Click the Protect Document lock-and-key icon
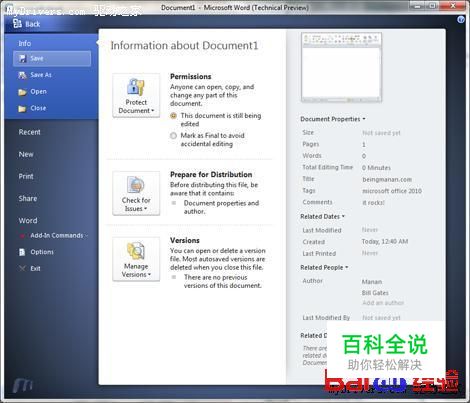470x403 pixels. pos(136,87)
